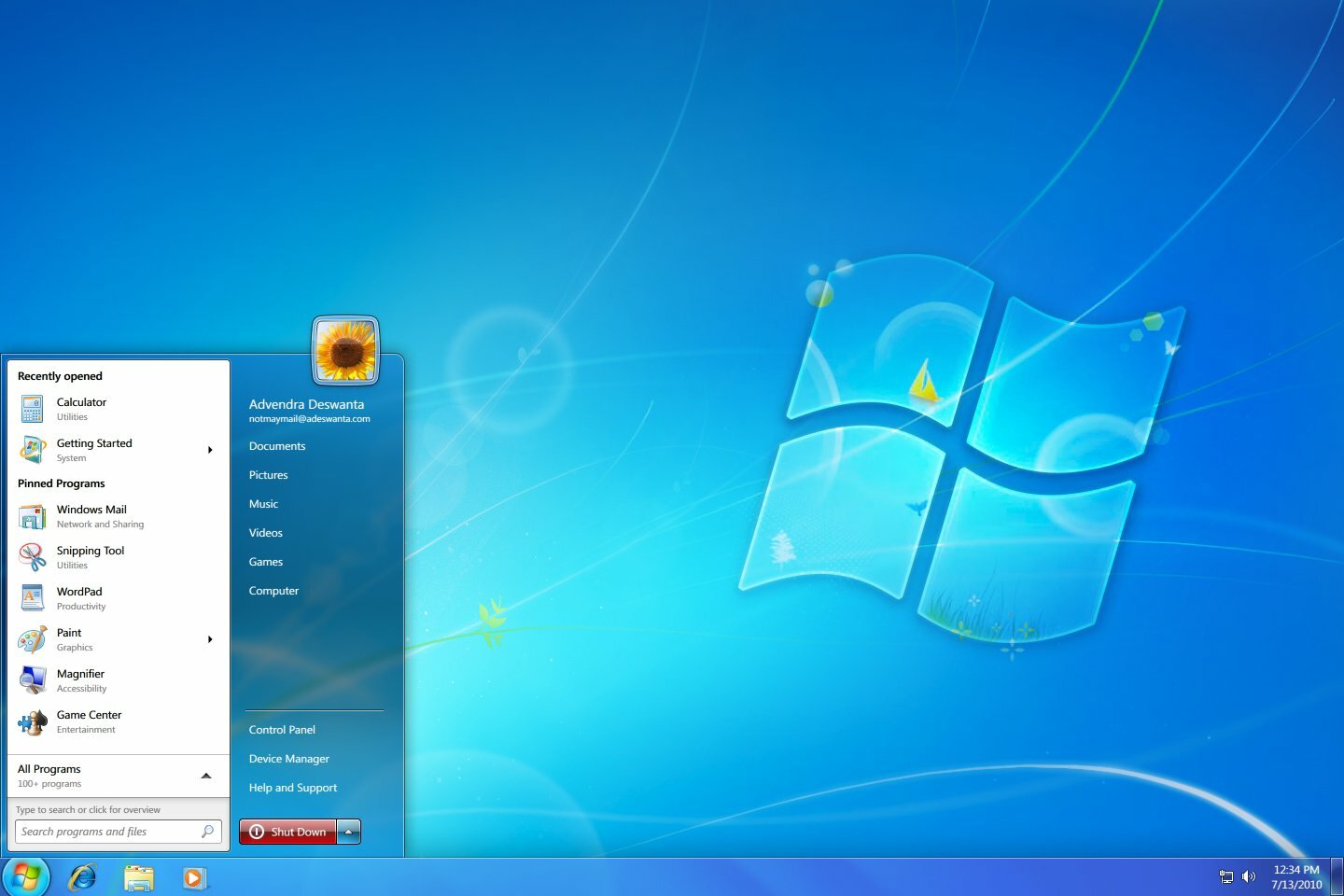
Task: Open Windows Mail from pinned programs
Action: [x=91, y=515]
